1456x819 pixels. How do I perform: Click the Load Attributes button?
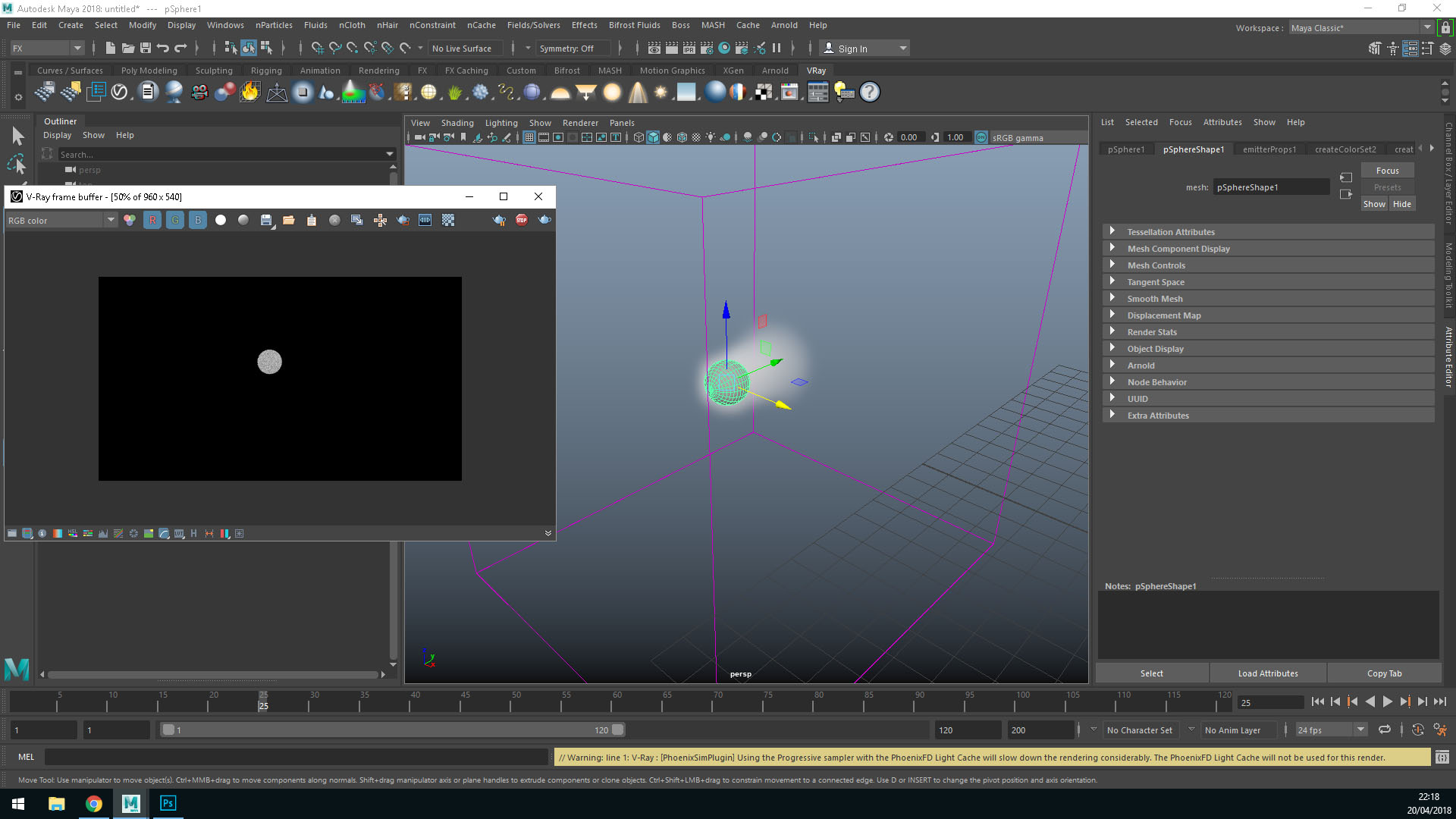coord(1268,673)
